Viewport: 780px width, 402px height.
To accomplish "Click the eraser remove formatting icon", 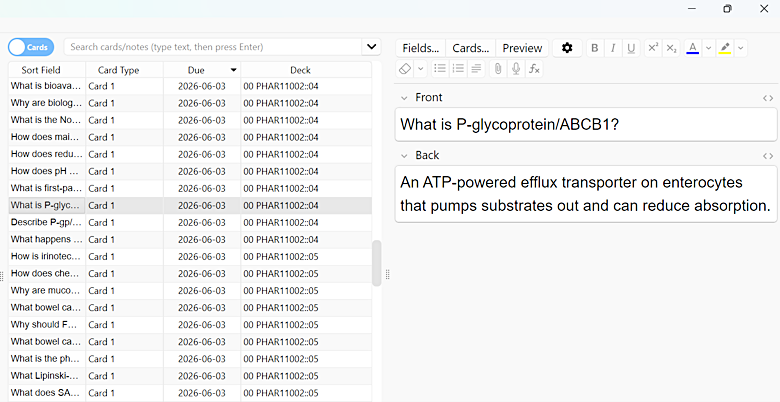I will (405, 69).
